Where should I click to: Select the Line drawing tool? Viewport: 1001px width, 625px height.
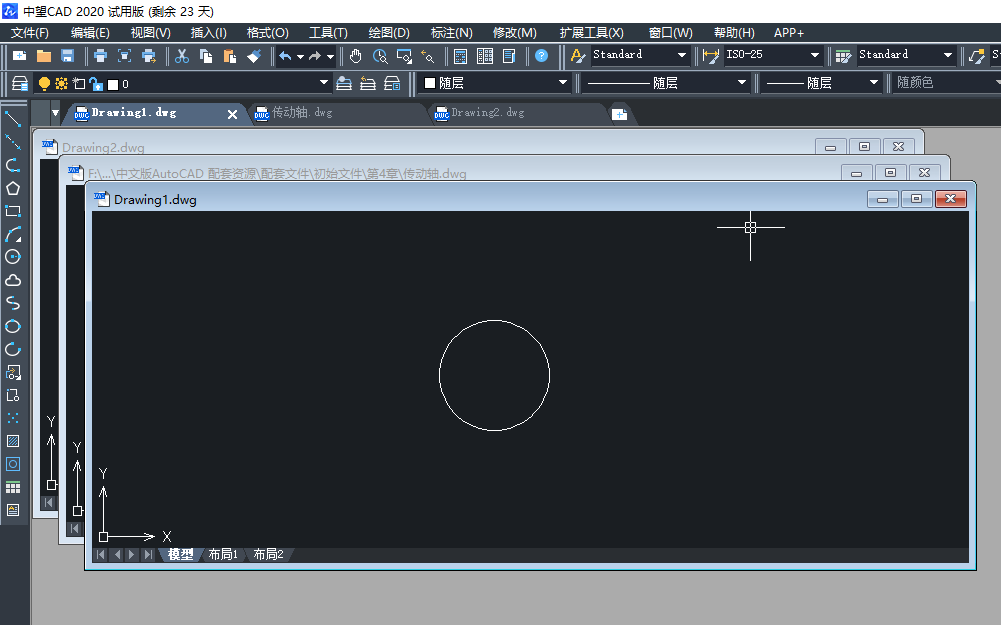coord(13,119)
